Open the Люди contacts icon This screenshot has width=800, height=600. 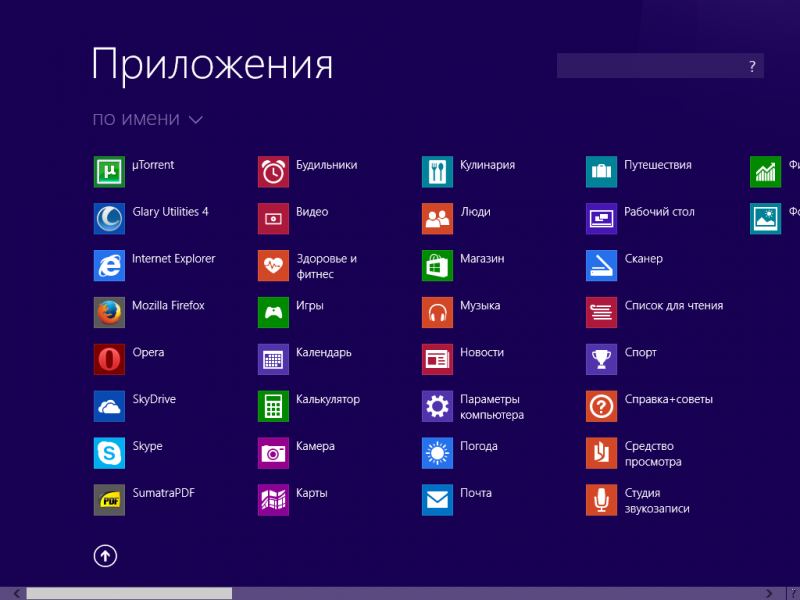(x=437, y=219)
